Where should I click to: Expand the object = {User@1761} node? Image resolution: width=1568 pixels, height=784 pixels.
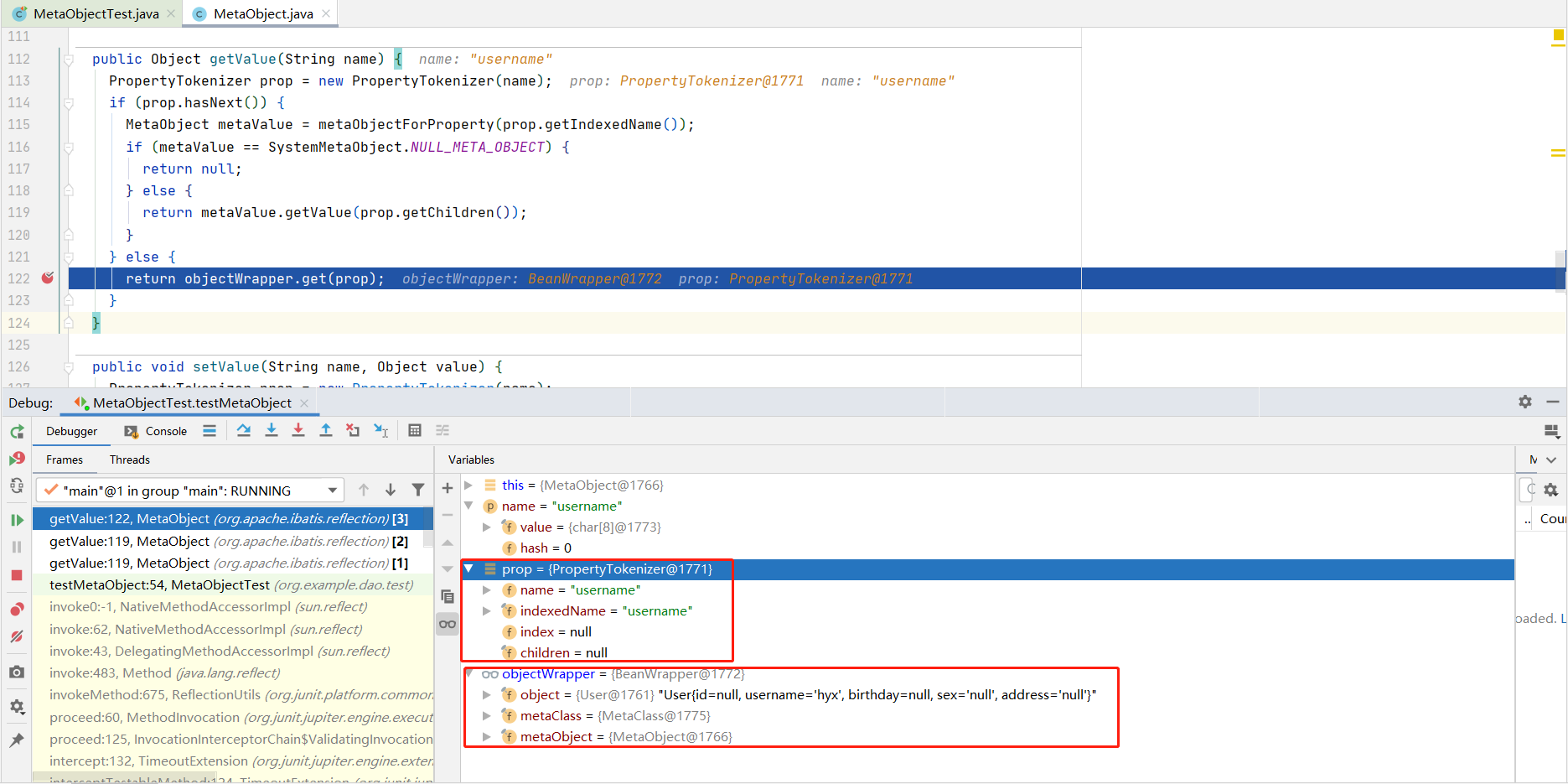point(487,695)
